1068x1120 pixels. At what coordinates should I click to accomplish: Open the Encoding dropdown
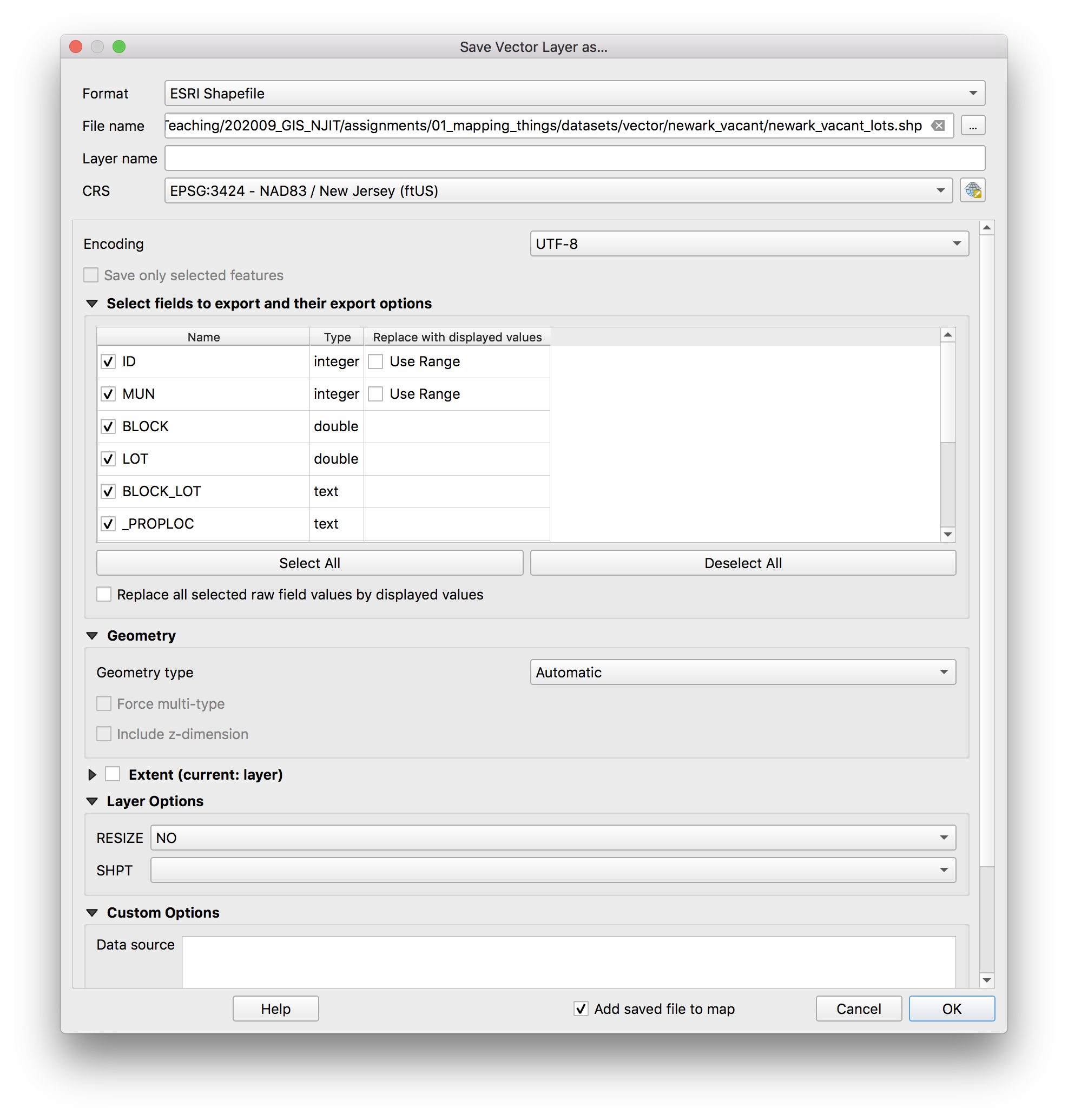tap(958, 243)
